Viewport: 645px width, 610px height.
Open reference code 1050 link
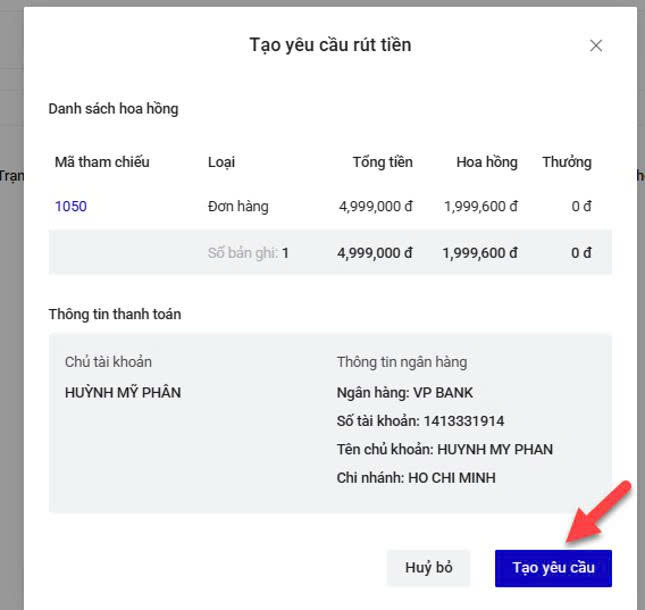[71, 206]
